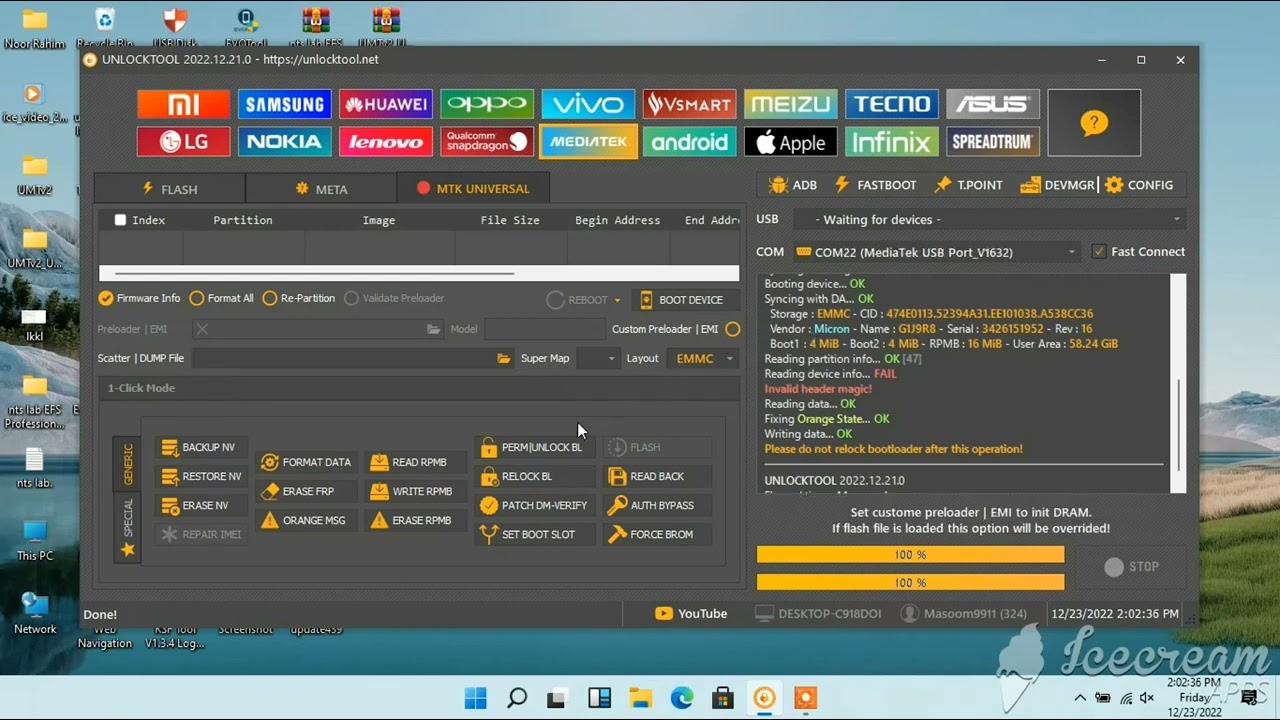Toggle Format All option
Viewport: 1280px width, 720px height.
(221, 298)
